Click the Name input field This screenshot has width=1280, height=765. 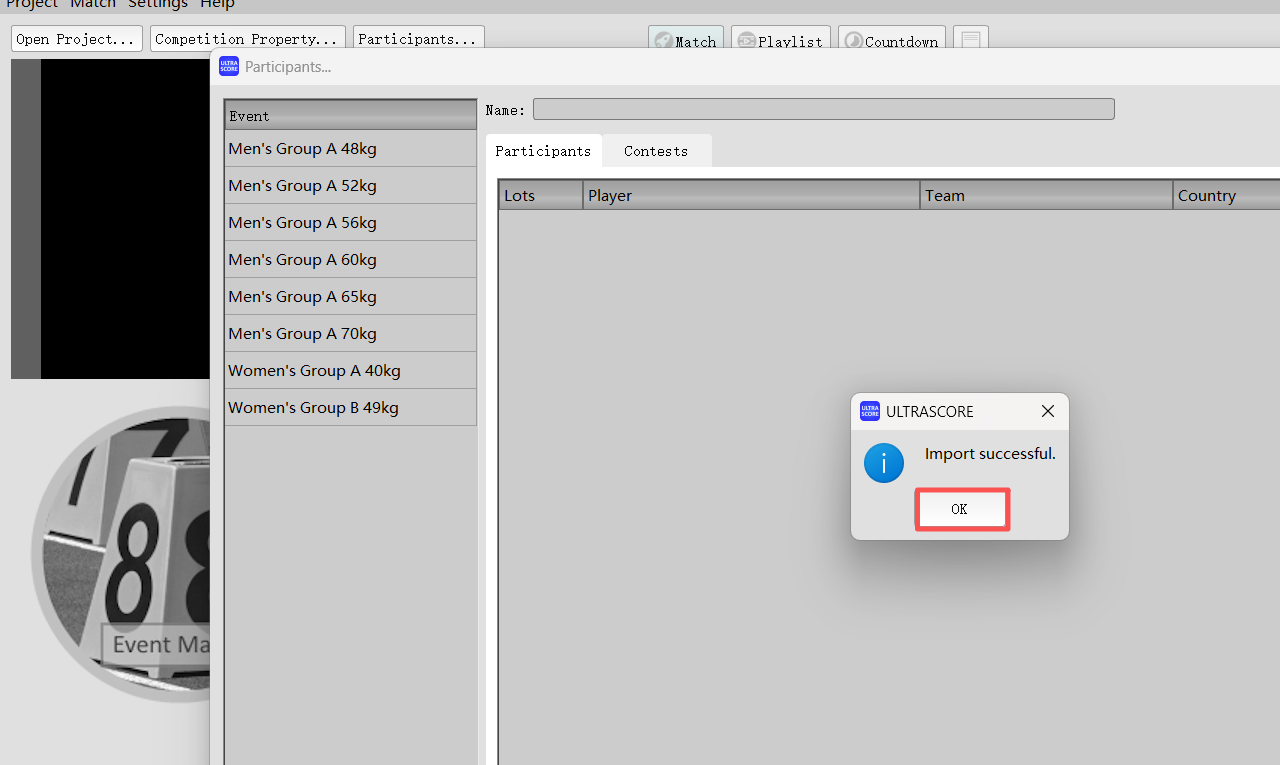coord(823,109)
